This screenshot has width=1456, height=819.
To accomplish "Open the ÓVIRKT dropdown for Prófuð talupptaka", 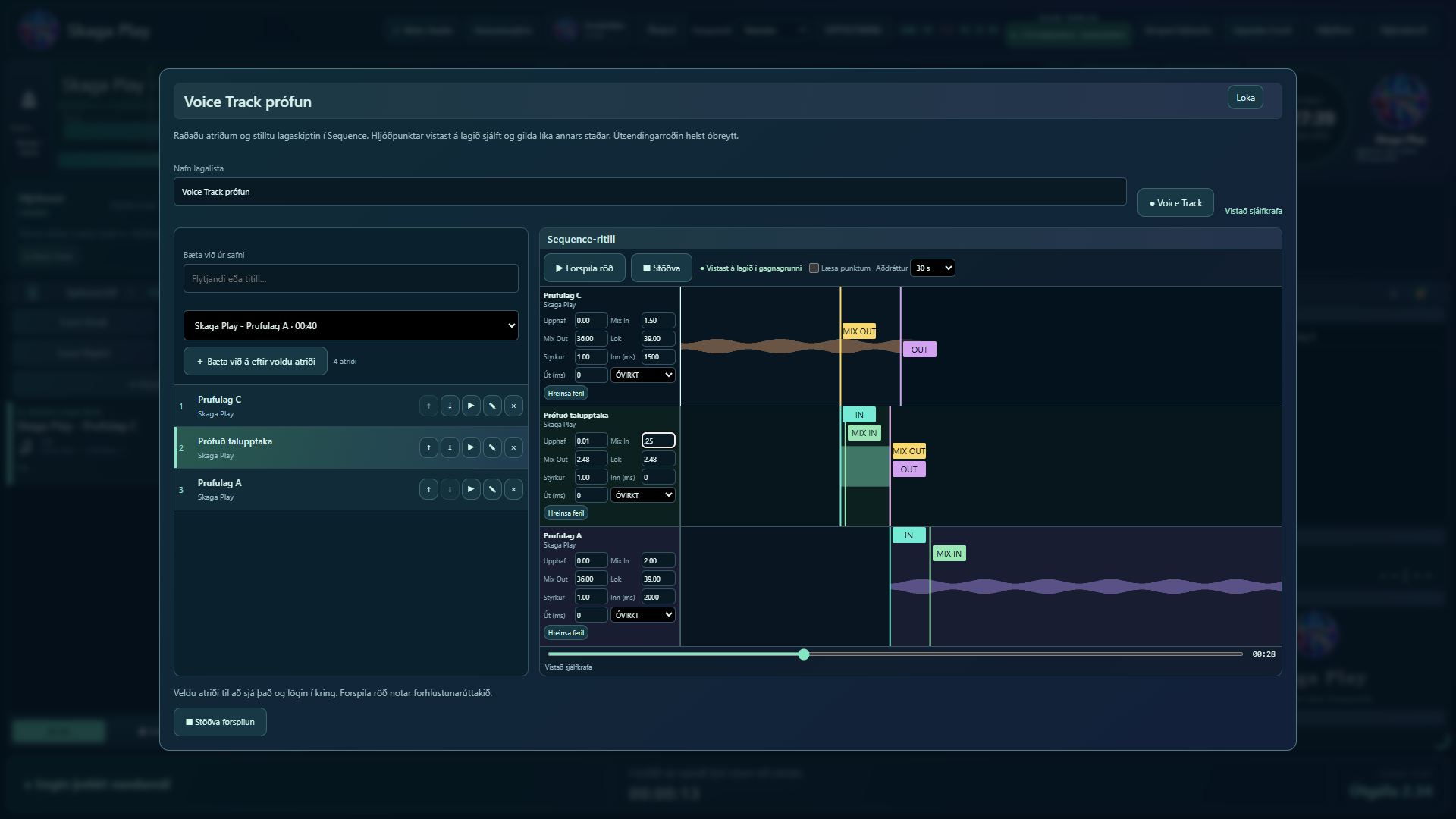I will point(643,495).
